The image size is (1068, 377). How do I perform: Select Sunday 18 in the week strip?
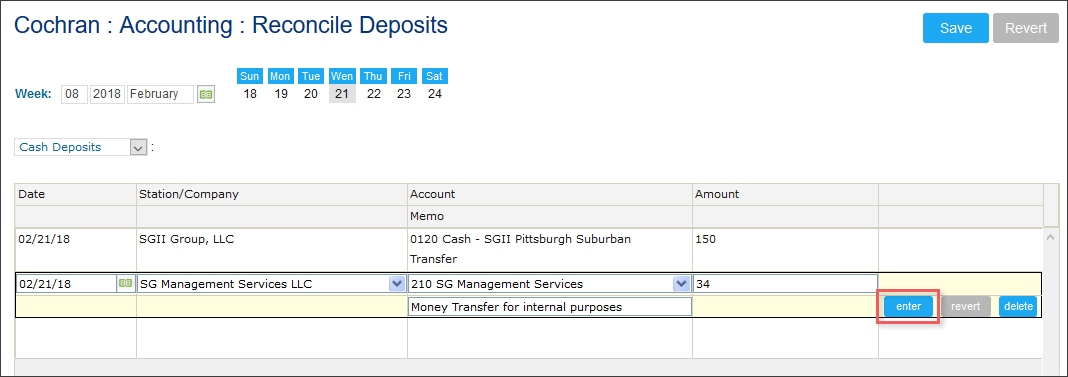[250, 94]
